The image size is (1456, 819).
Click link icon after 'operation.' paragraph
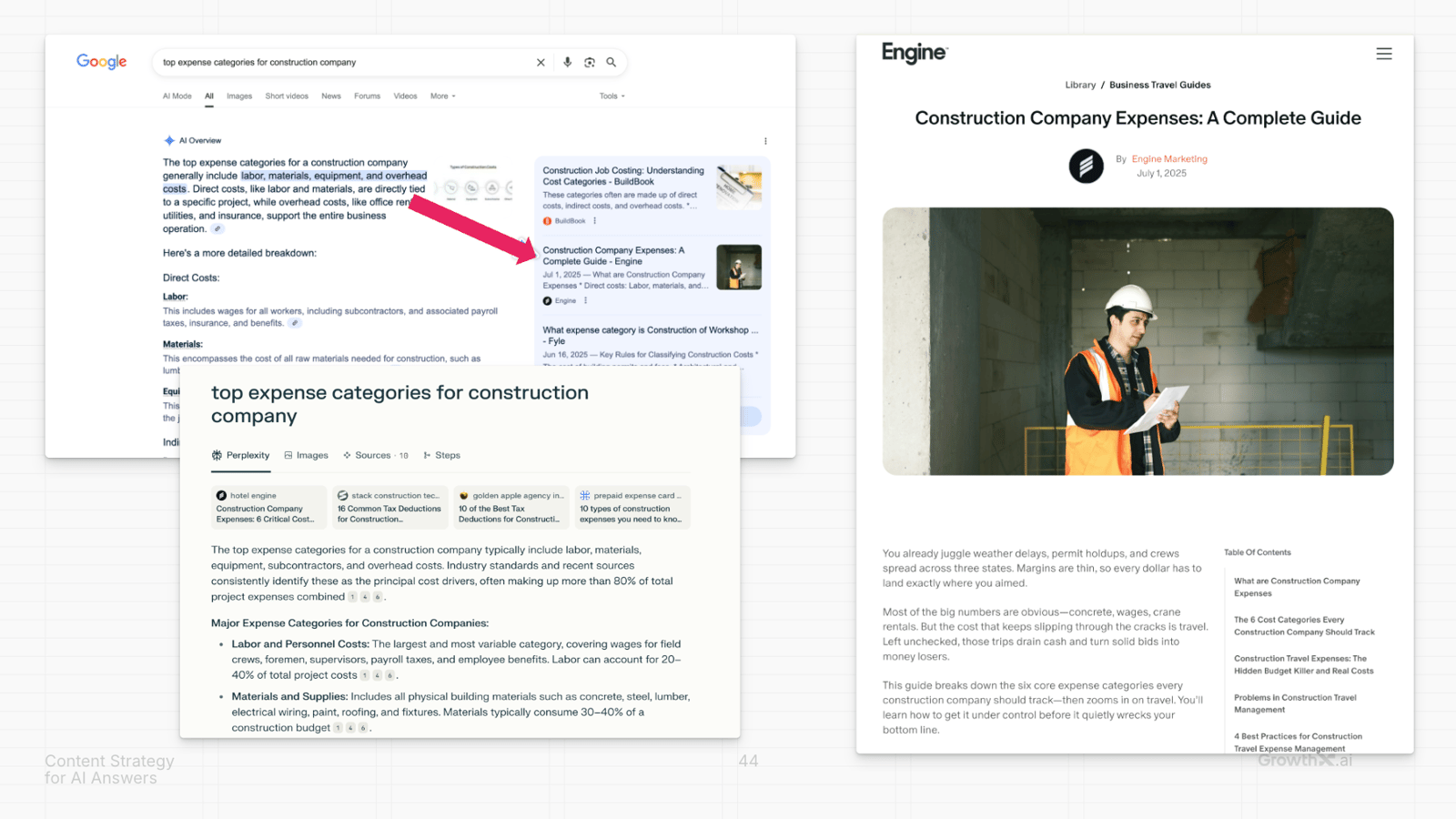[x=217, y=229]
